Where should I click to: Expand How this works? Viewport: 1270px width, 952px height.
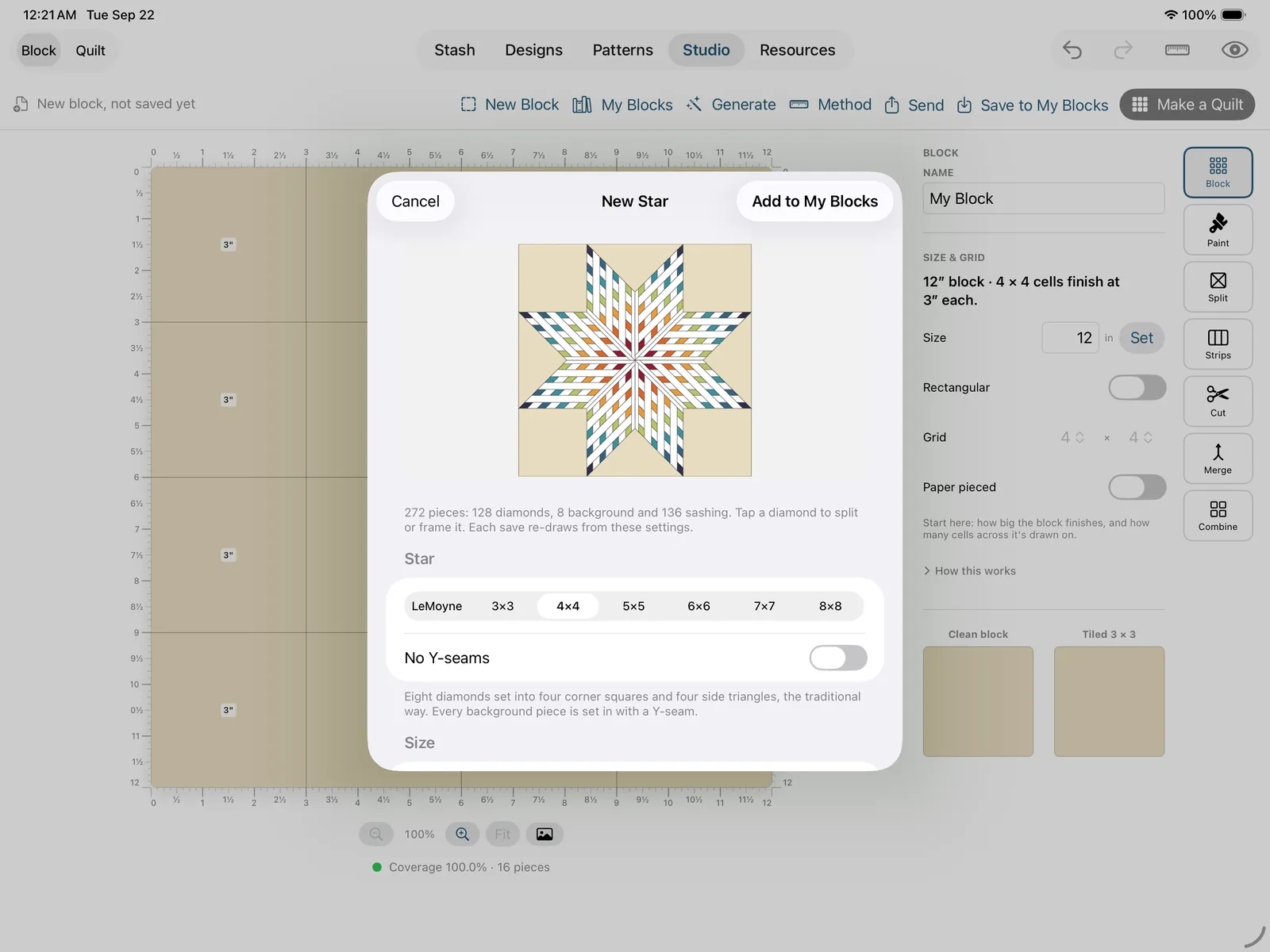tap(969, 571)
